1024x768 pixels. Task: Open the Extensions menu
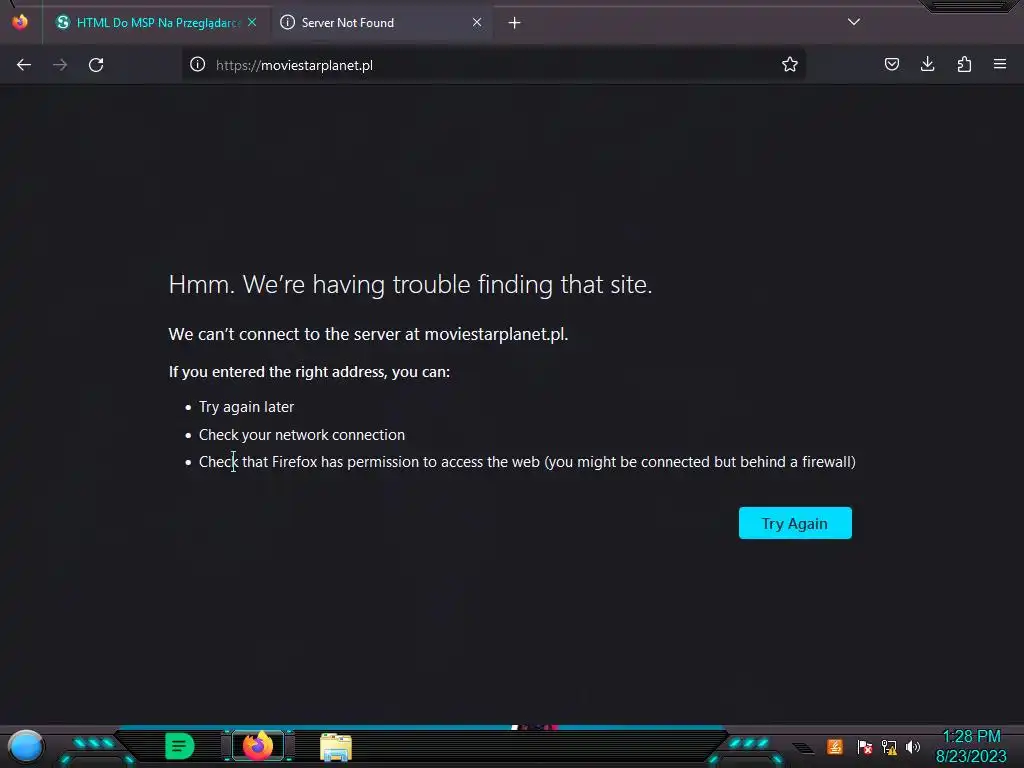pos(964,64)
